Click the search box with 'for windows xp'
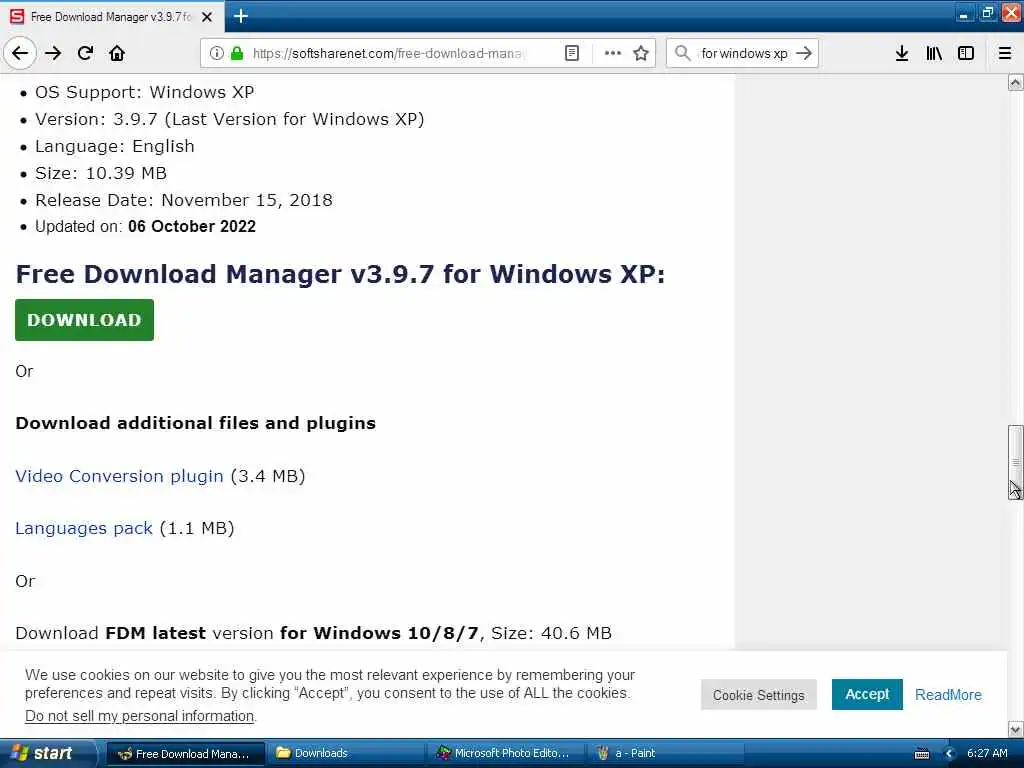Image resolution: width=1024 pixels, height=768 pixels. (x=743, y=53)
